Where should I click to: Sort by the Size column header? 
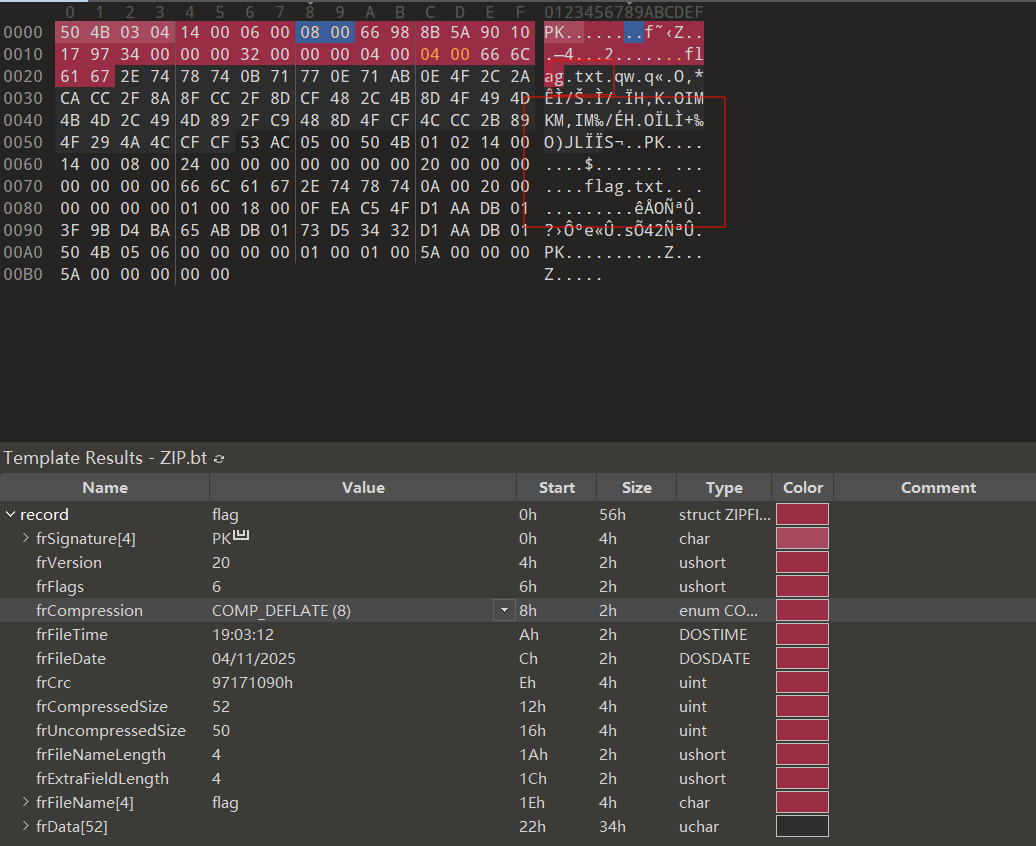(x=636, y=488)
